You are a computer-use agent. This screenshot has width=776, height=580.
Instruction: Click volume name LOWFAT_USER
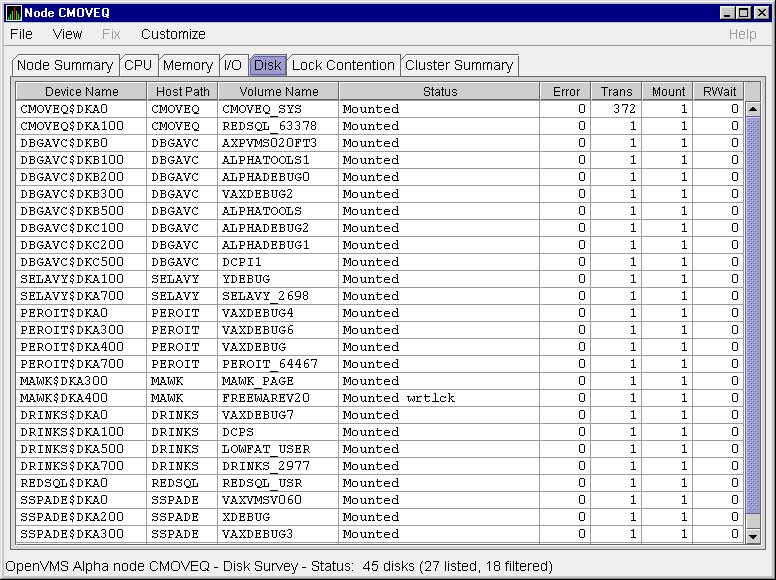(x=266, y=449)
